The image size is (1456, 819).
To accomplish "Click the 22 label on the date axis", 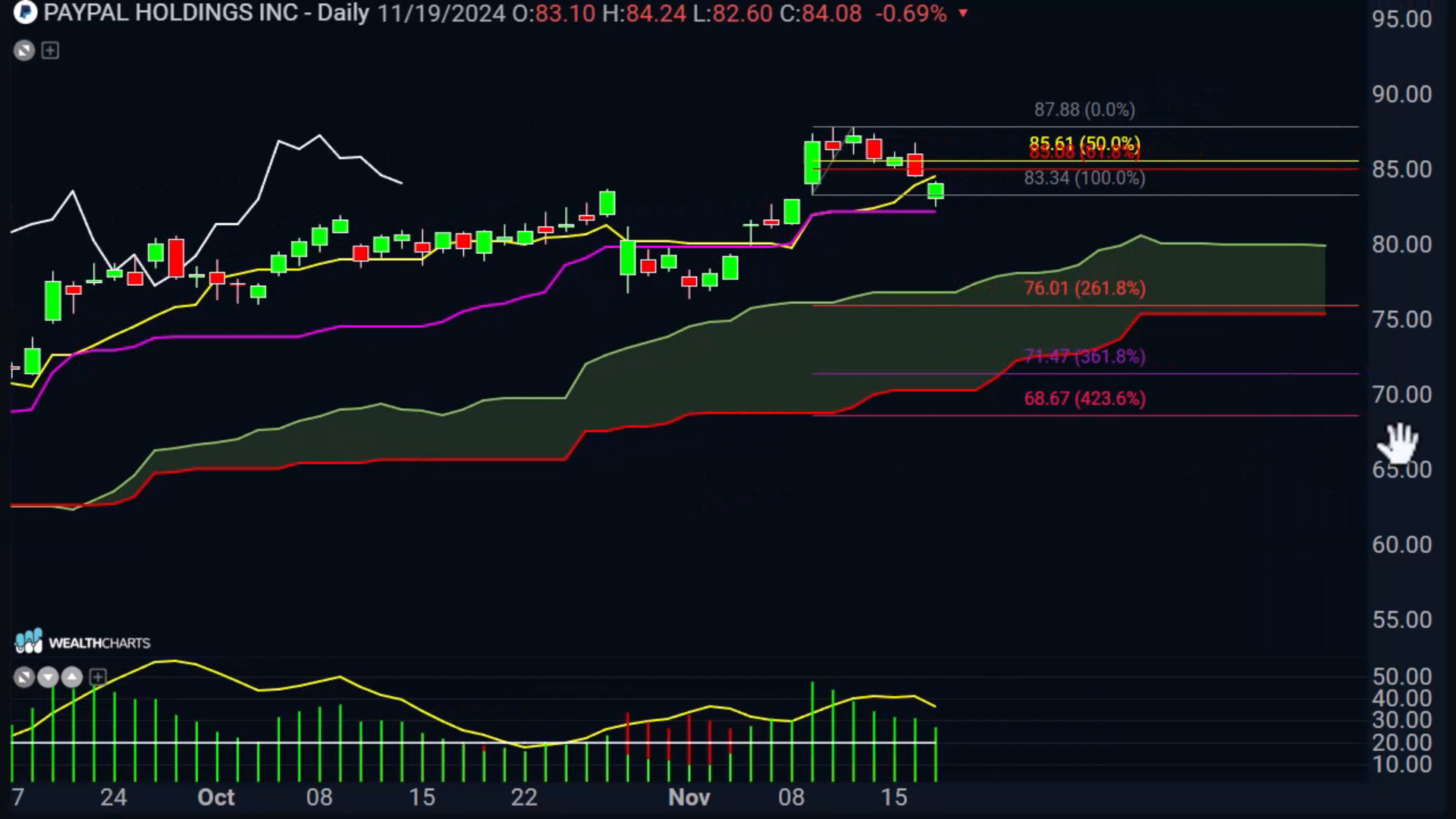I will [524, 798].
